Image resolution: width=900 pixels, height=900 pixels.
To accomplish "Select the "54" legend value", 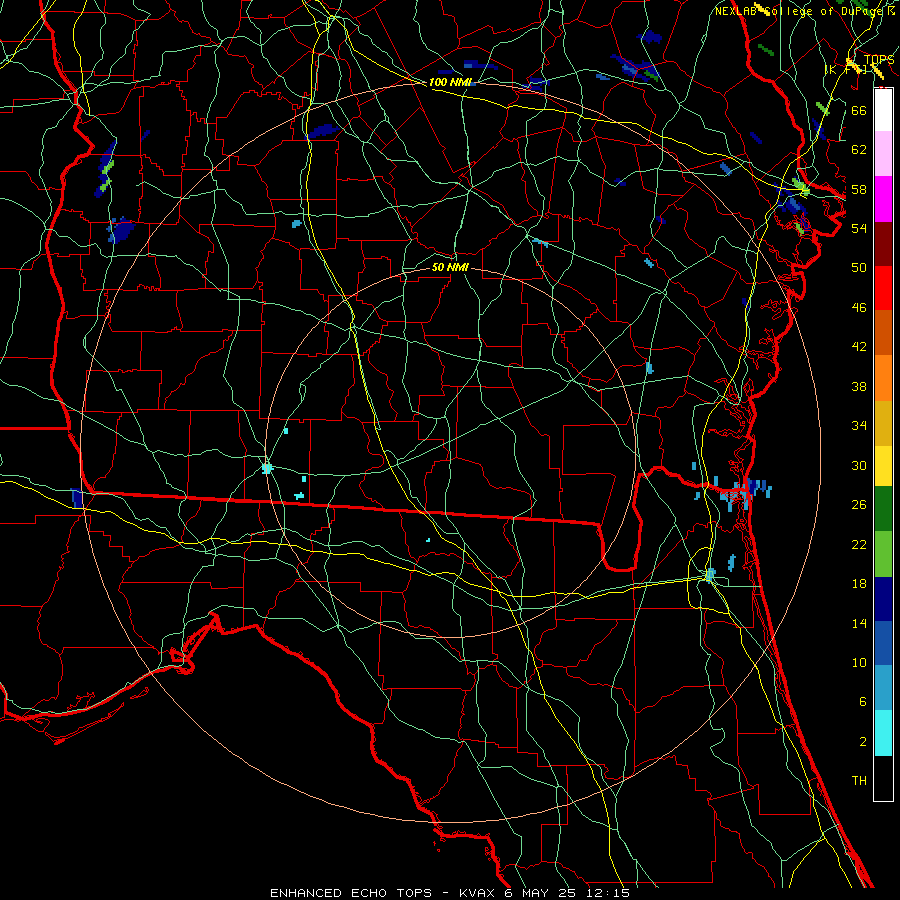I will 859,228.
